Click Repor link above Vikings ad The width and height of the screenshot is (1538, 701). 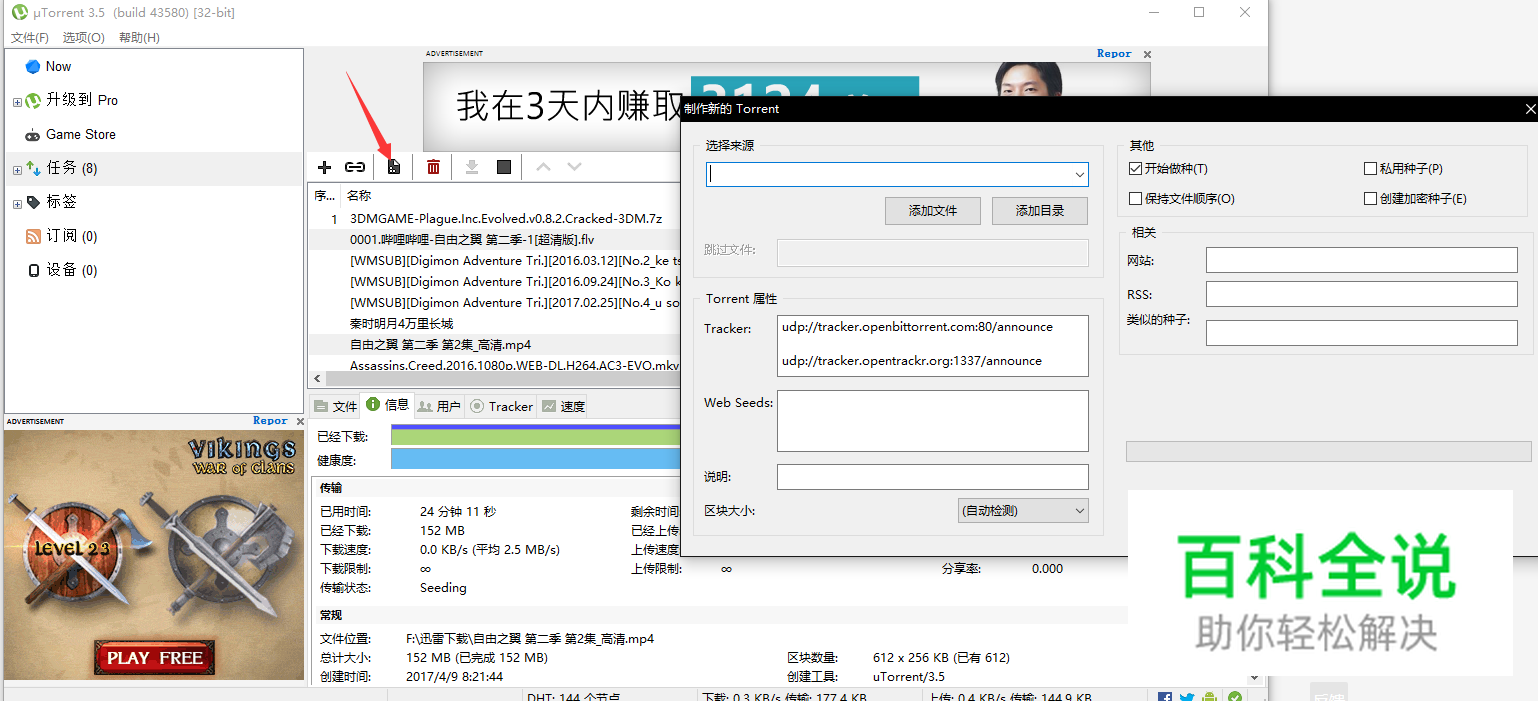tap(270, 421)
